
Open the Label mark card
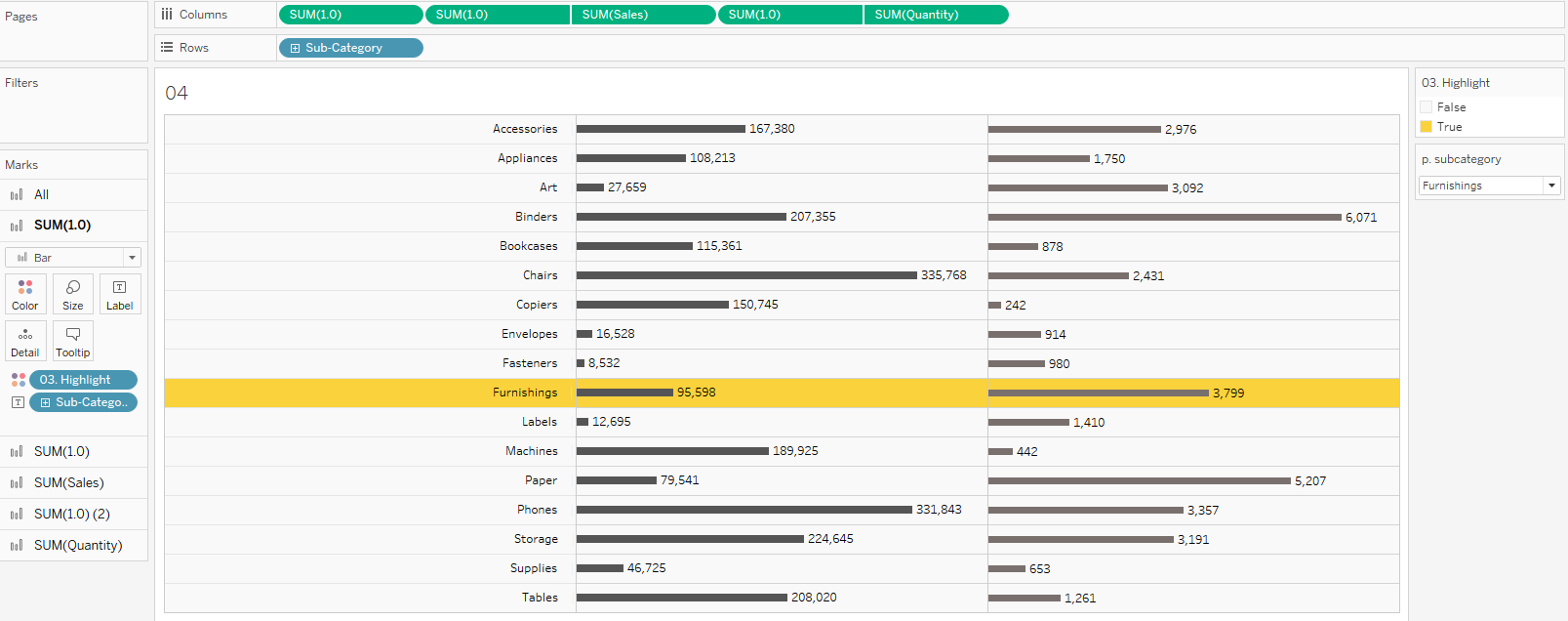click(x=120, y=294)
